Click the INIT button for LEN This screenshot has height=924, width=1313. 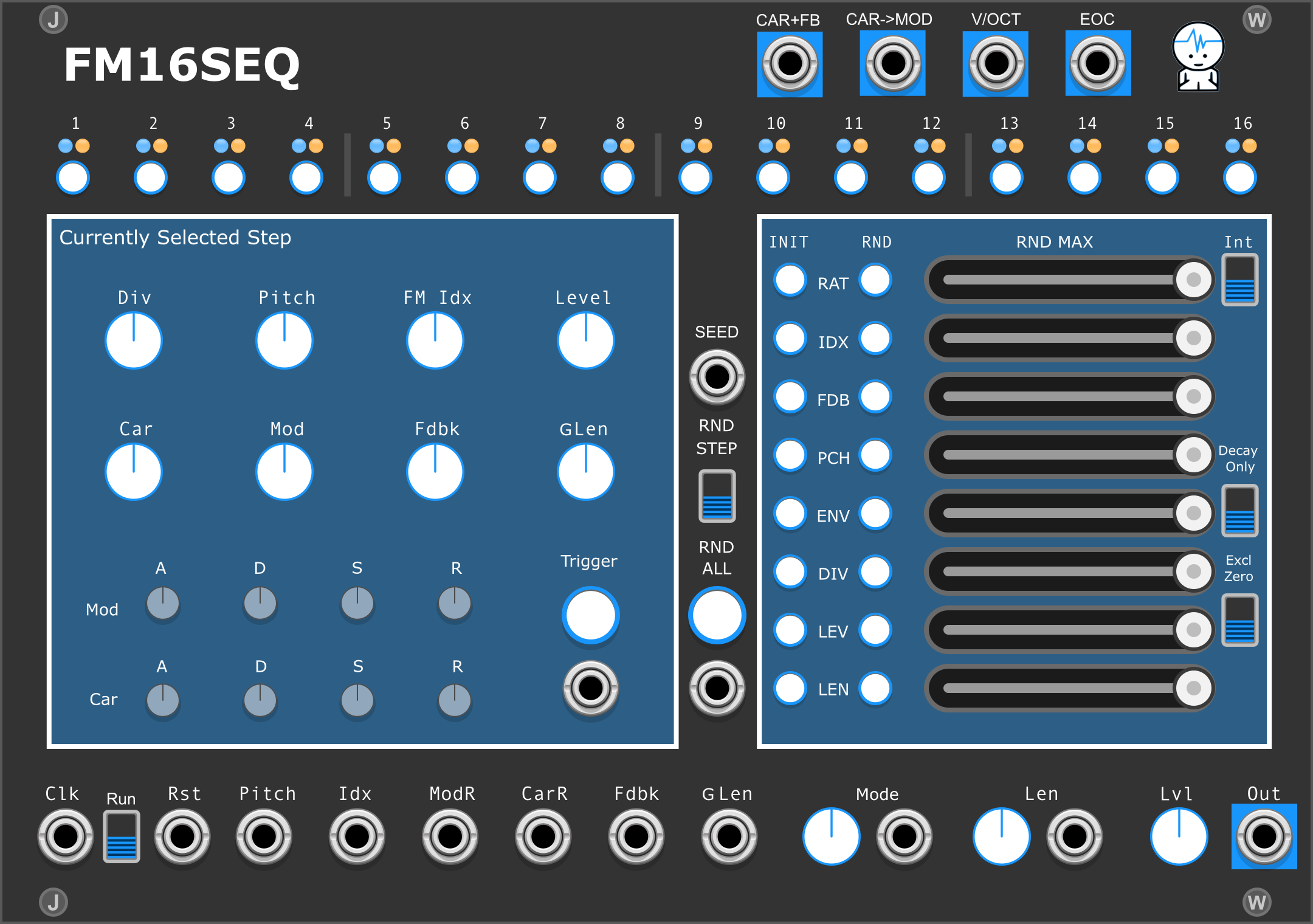(790, 688)
